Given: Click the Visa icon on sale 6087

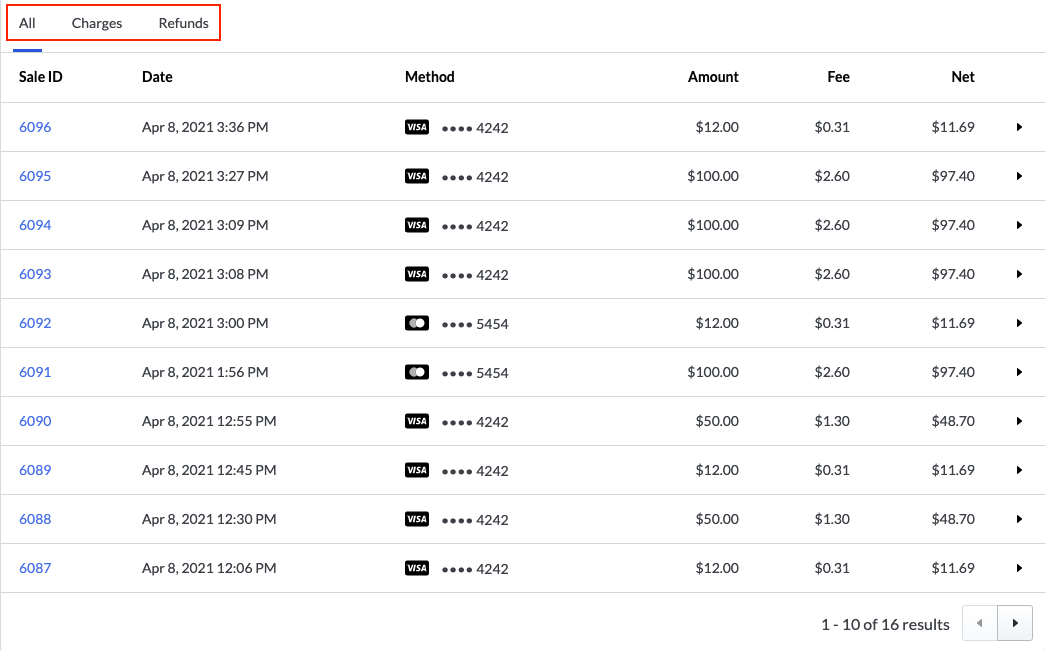Looking at the screenshot, I should 417,568.
